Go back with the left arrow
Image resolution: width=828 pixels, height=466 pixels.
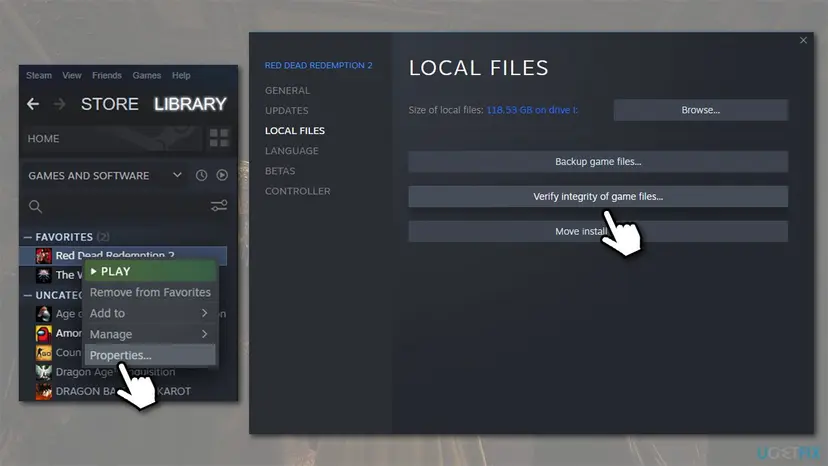click(x=33, y=104)
